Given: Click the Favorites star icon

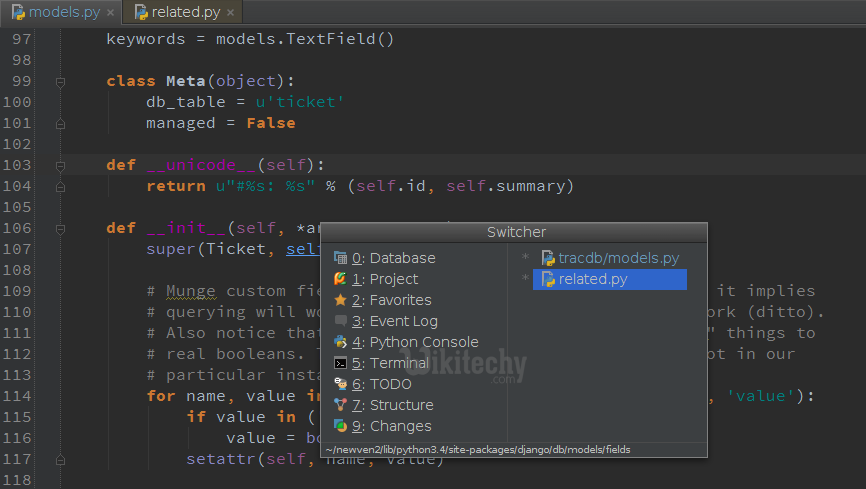Looking at the screenshot, I should pyautogui.click(x=341, y=300).
